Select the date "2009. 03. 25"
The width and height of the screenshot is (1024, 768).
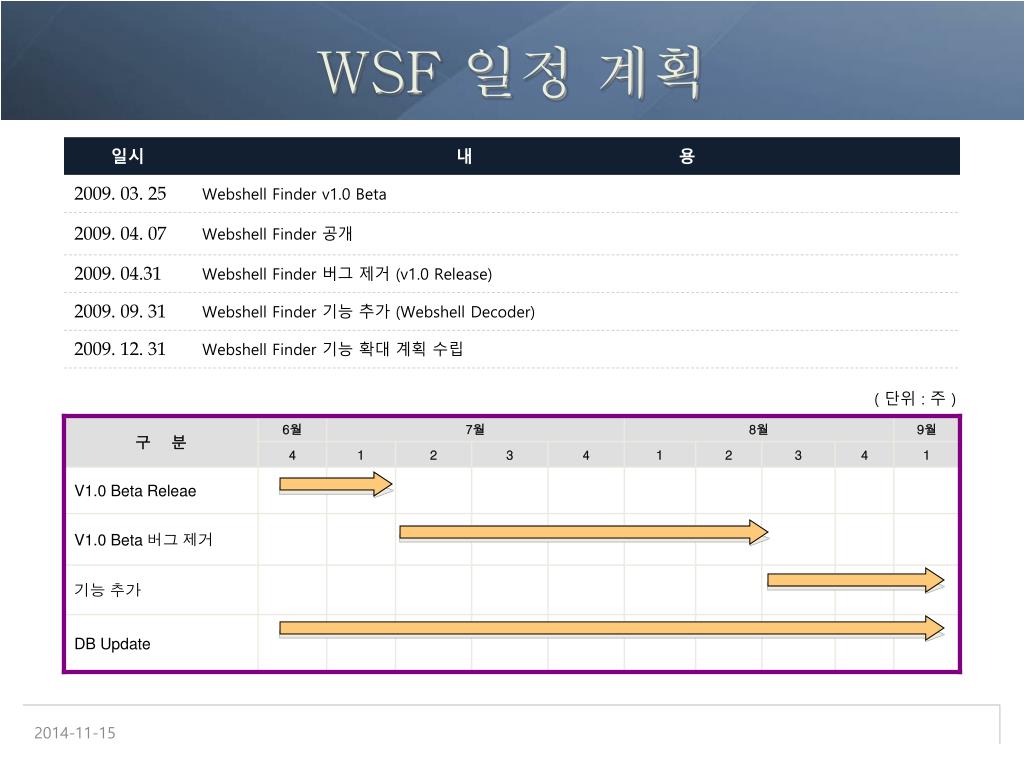[120, 194]
